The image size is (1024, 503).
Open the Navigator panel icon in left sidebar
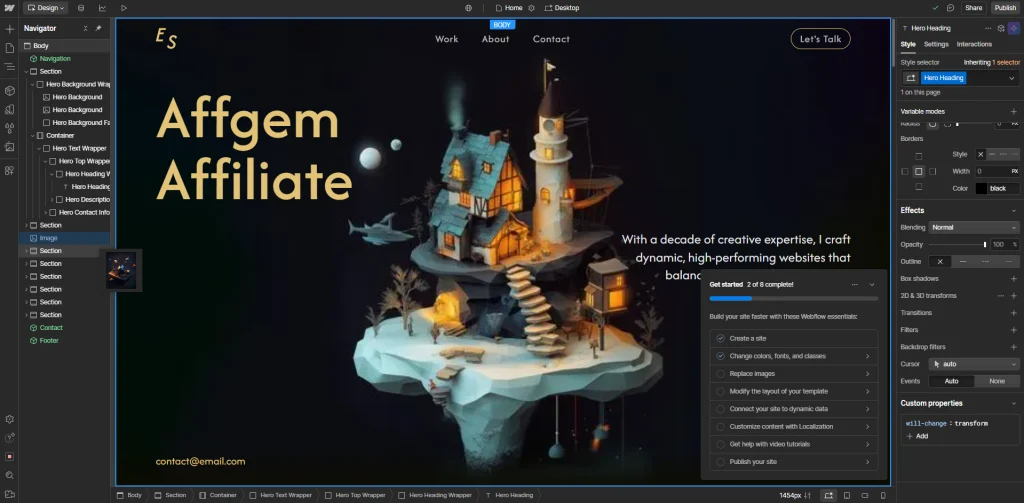pos(9,67)
